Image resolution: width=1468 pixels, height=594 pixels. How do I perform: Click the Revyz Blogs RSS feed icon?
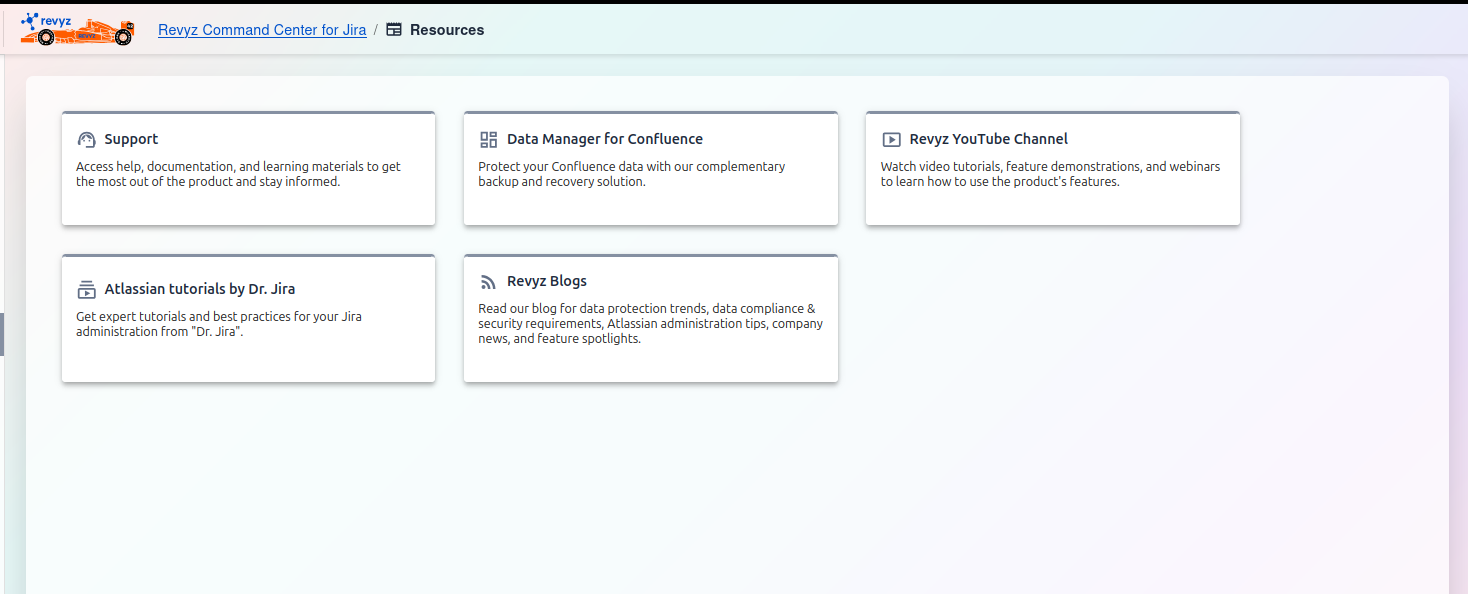coord(488,282)
